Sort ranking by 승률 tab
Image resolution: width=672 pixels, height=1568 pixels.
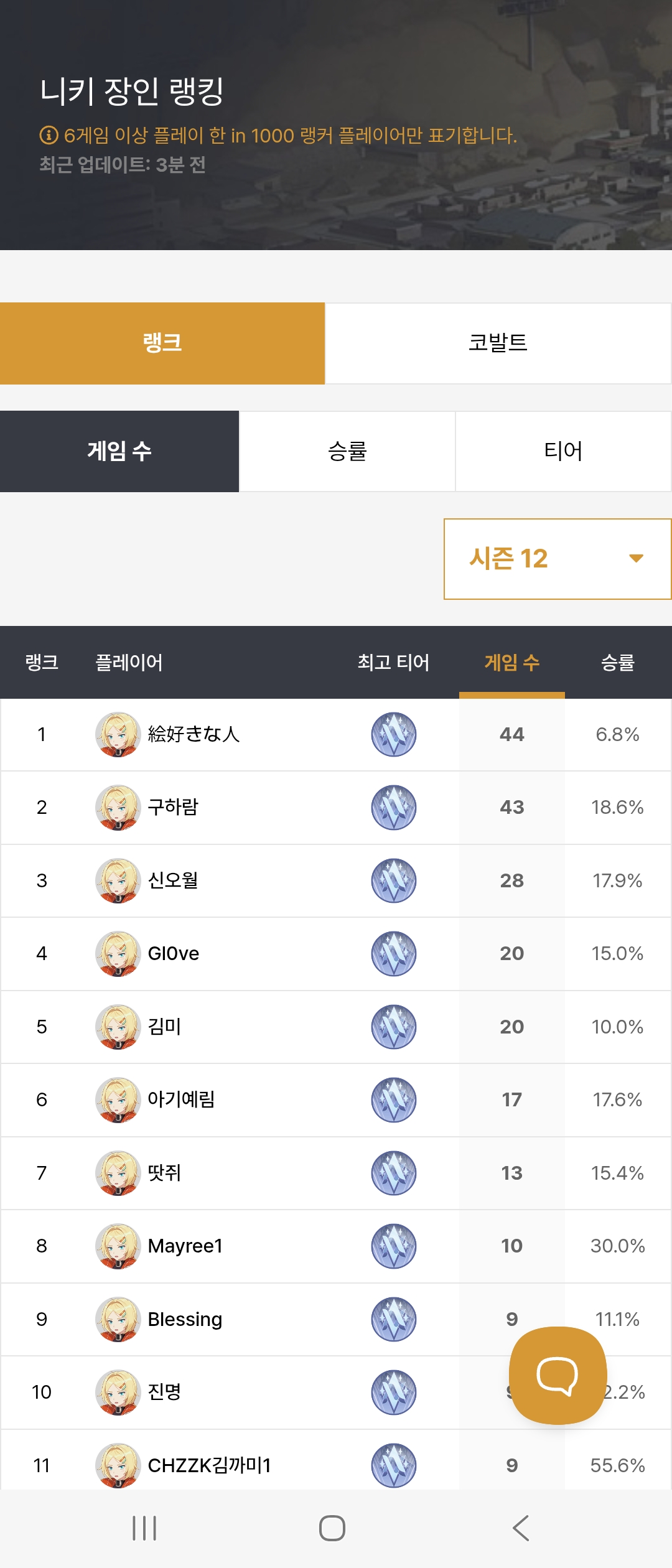pyautogui.click(x=347, y=451)
